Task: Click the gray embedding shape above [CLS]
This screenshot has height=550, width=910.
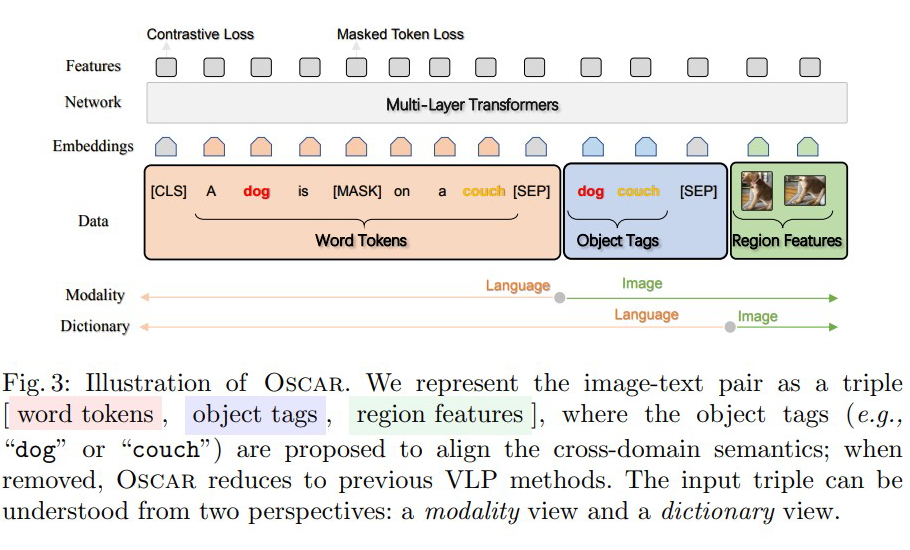Action: coord(166,147)
